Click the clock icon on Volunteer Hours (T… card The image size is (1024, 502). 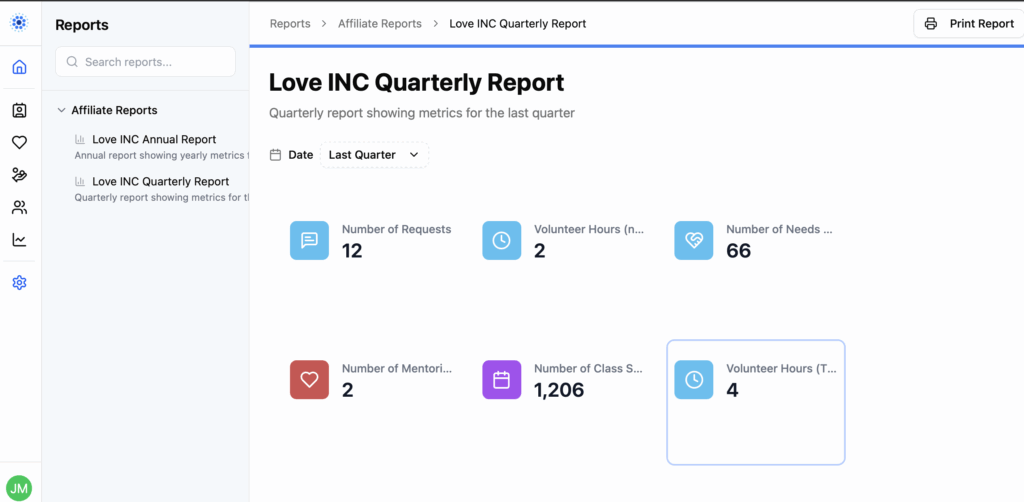coord(694,380)
